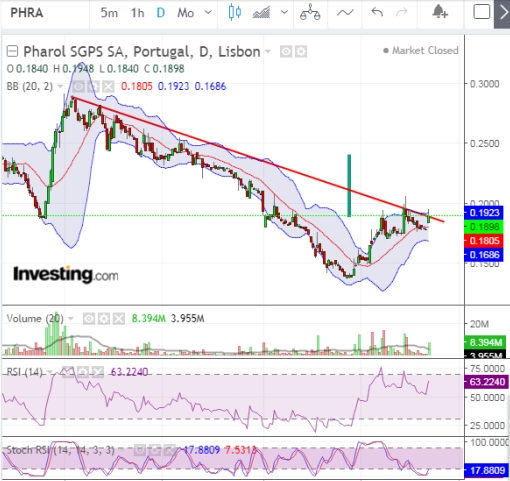510x481 pixels.
Task: Click the RSI value 63.2240 in legend
Action: click(129, 372)
